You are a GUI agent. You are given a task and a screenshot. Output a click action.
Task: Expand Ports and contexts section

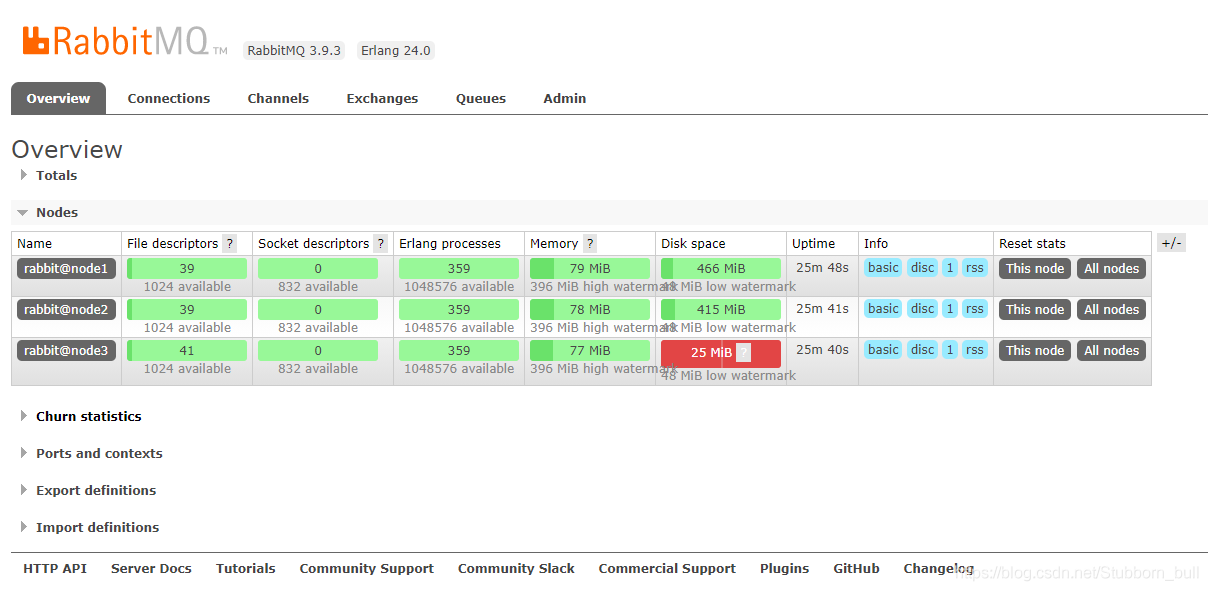[x=98, y=454]
